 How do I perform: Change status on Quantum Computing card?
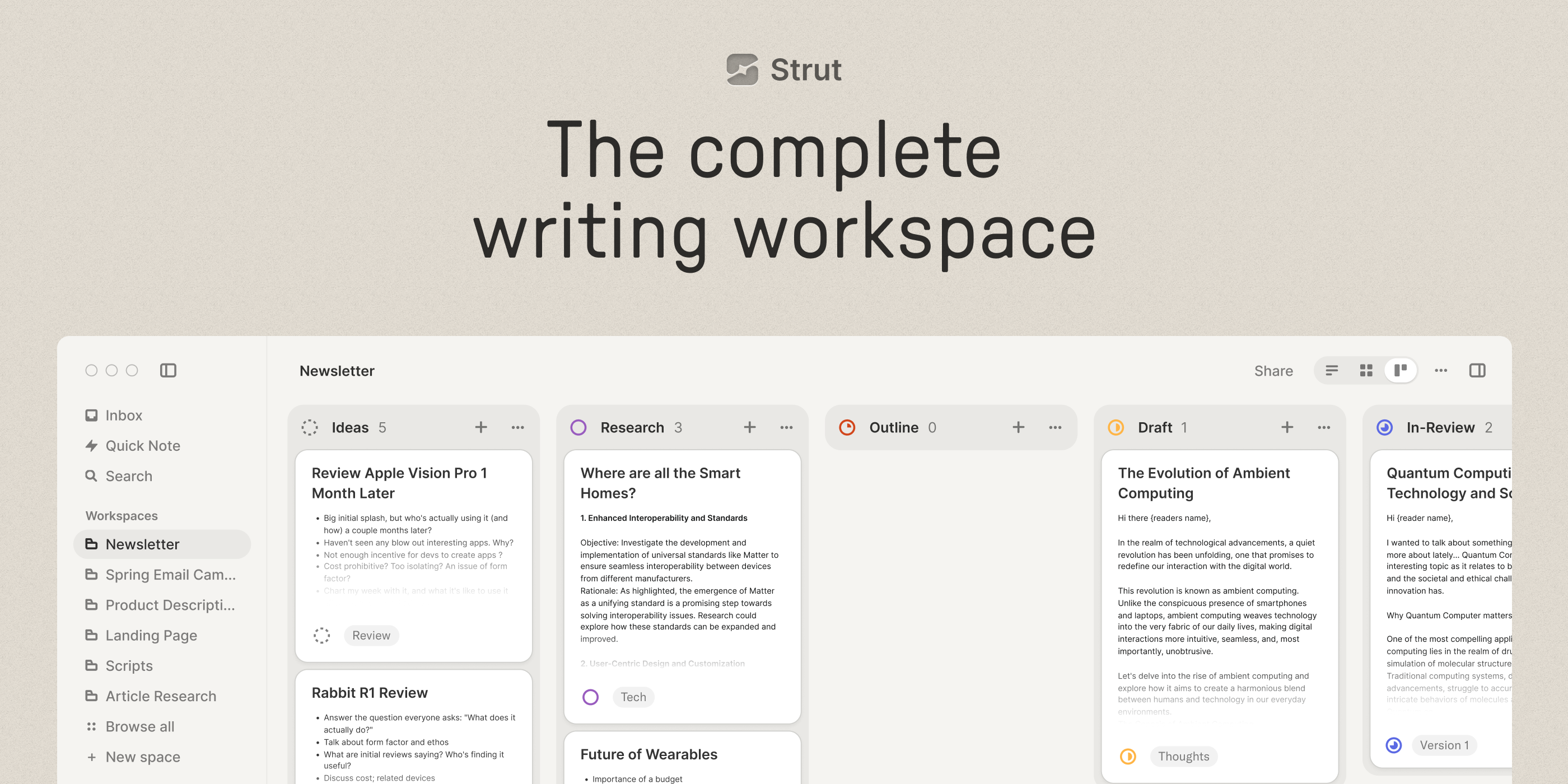pyautogui.click(x=1394, y=745)
